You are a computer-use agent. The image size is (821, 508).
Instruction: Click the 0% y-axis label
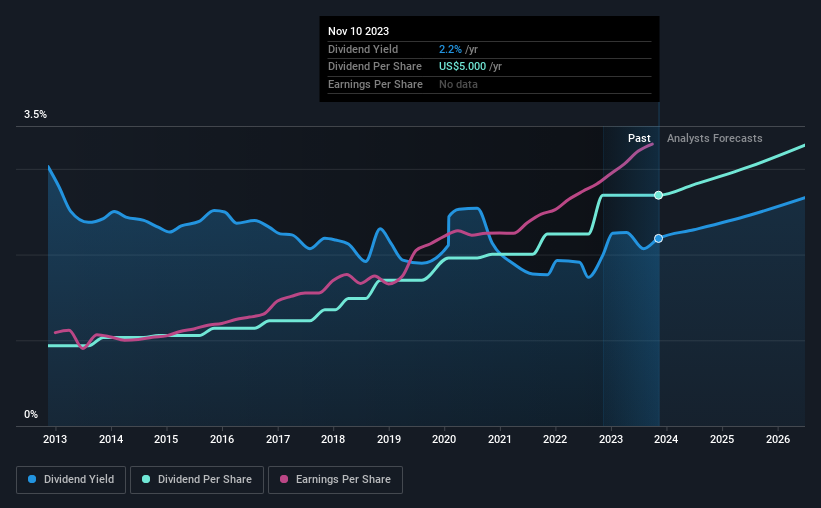point(31,414)
